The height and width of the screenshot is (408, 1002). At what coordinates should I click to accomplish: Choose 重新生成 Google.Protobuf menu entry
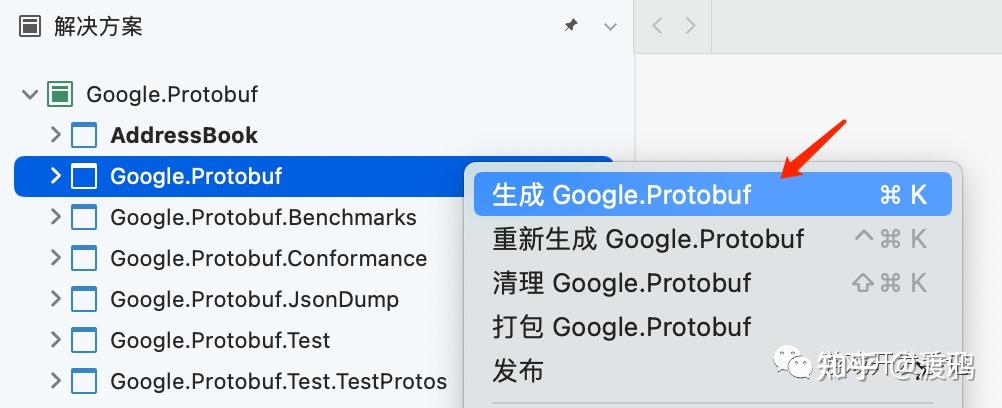click(648, 239)
